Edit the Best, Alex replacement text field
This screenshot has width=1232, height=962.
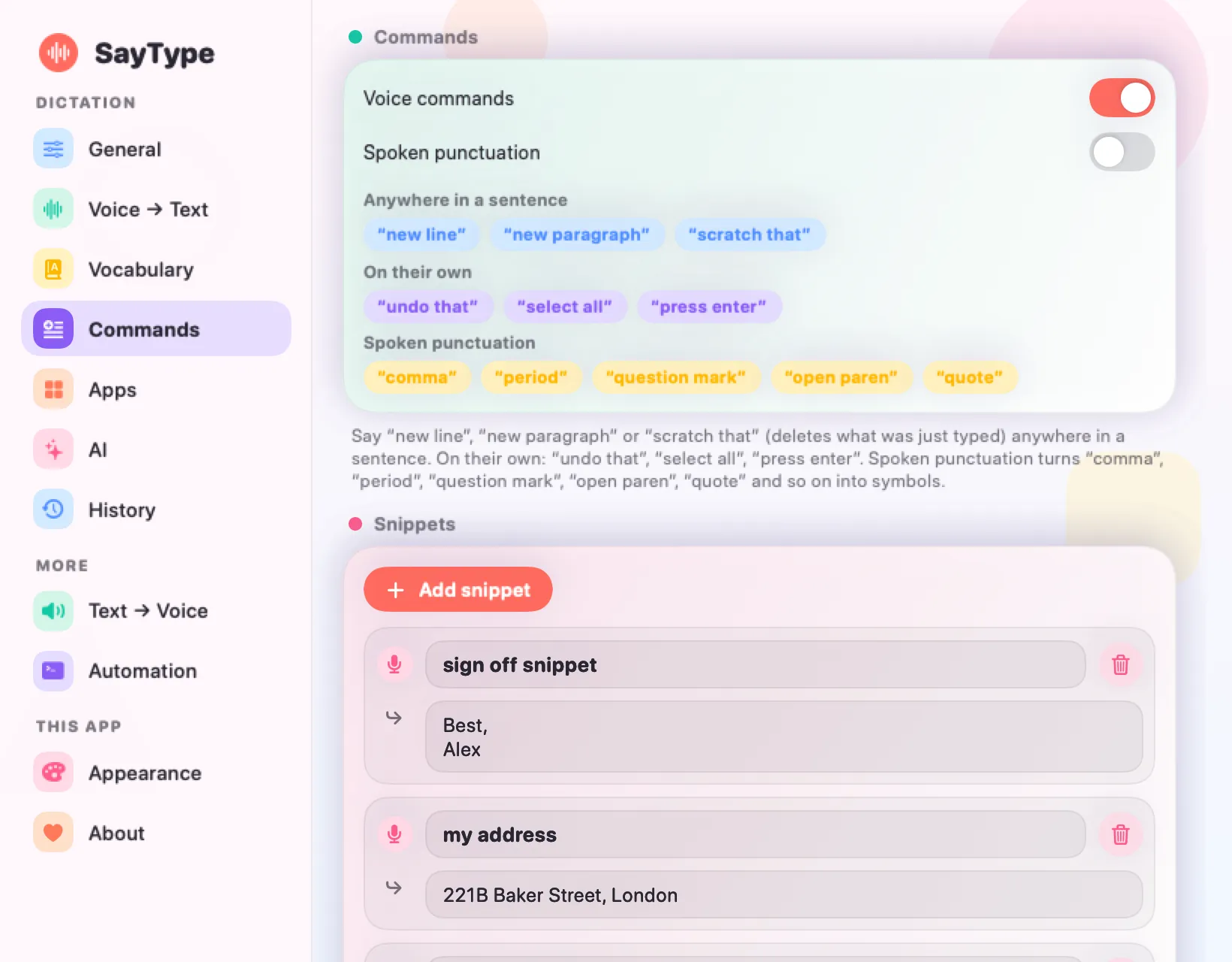(784, 737)
